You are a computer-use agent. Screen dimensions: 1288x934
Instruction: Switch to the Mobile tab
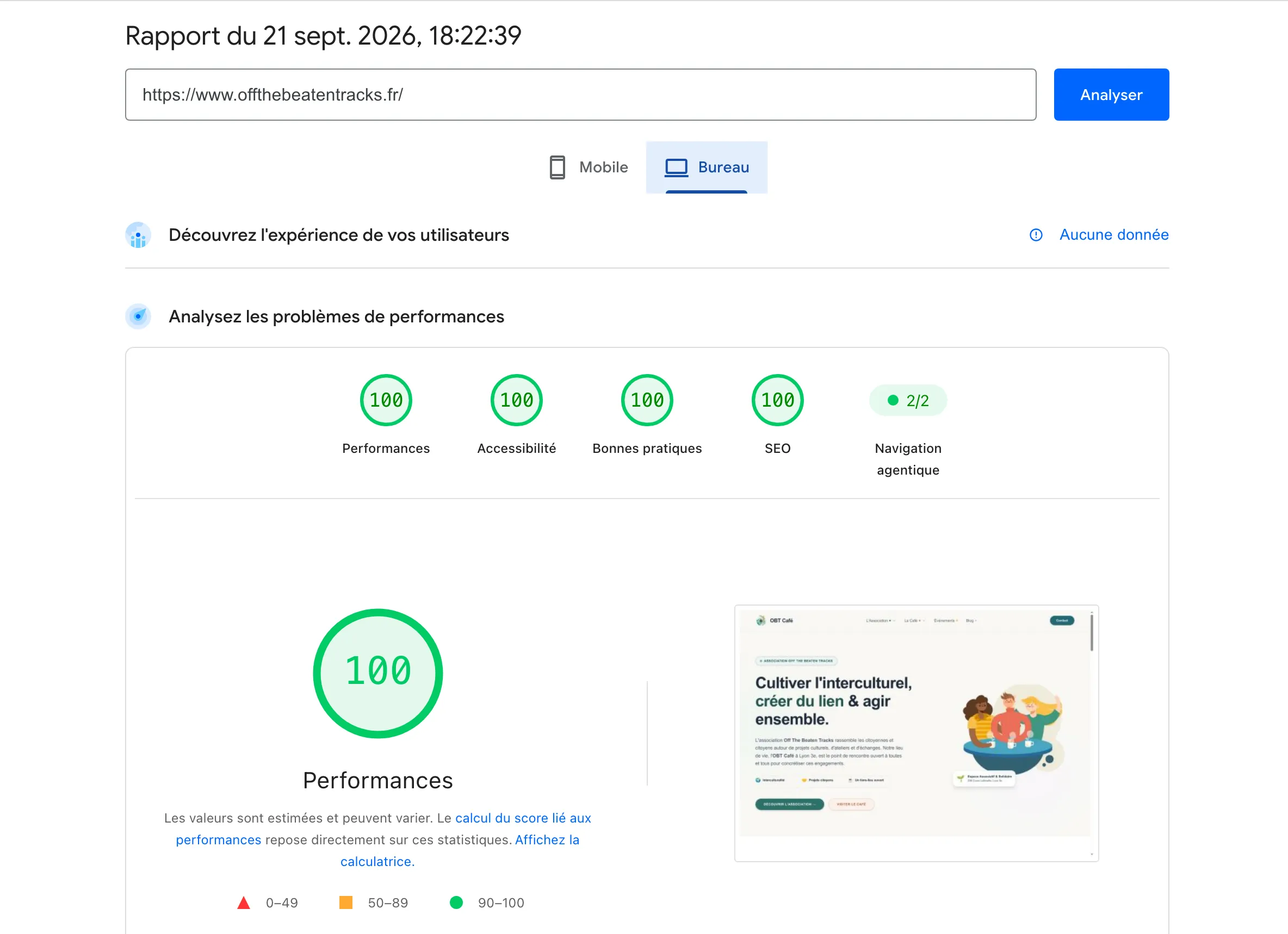tap(589, 167)
